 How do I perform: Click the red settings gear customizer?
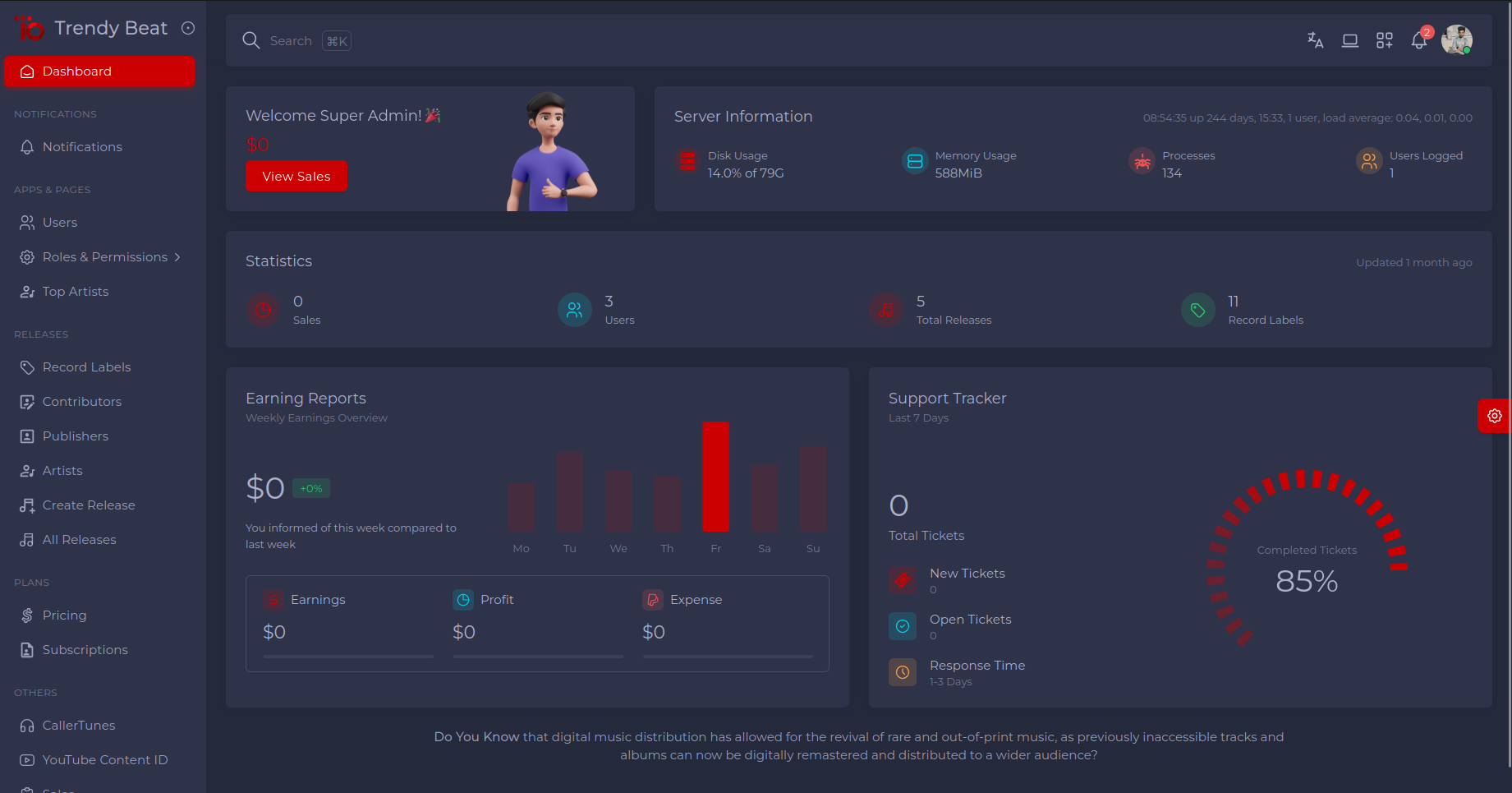[1494, 416]
